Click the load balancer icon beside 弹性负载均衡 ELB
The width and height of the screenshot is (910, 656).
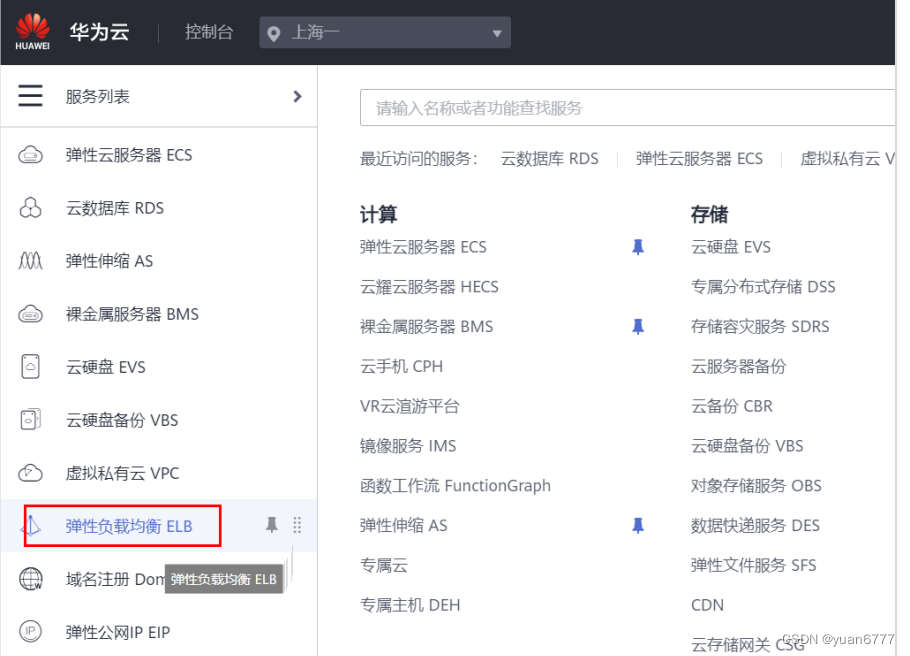pyautogui.click(x=31, y=526)
